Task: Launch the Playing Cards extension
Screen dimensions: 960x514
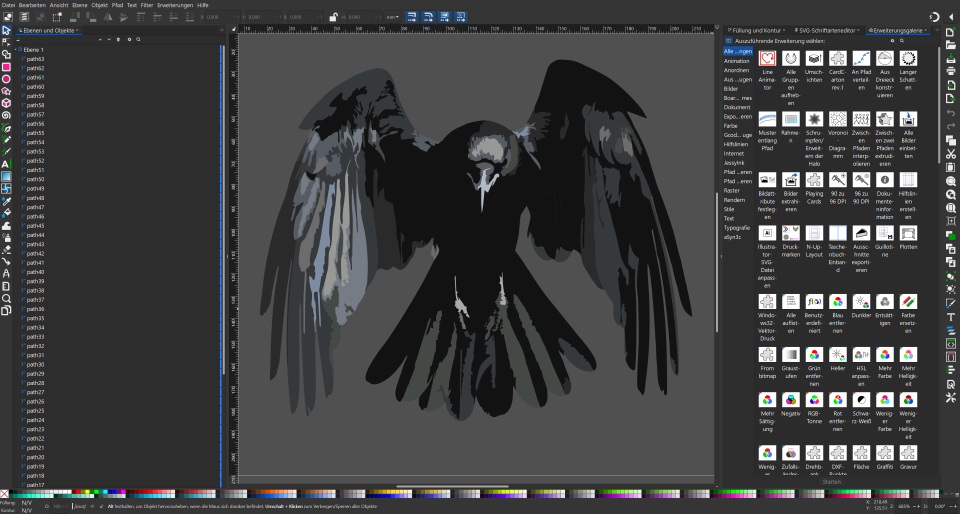Action: pos(813,182)
